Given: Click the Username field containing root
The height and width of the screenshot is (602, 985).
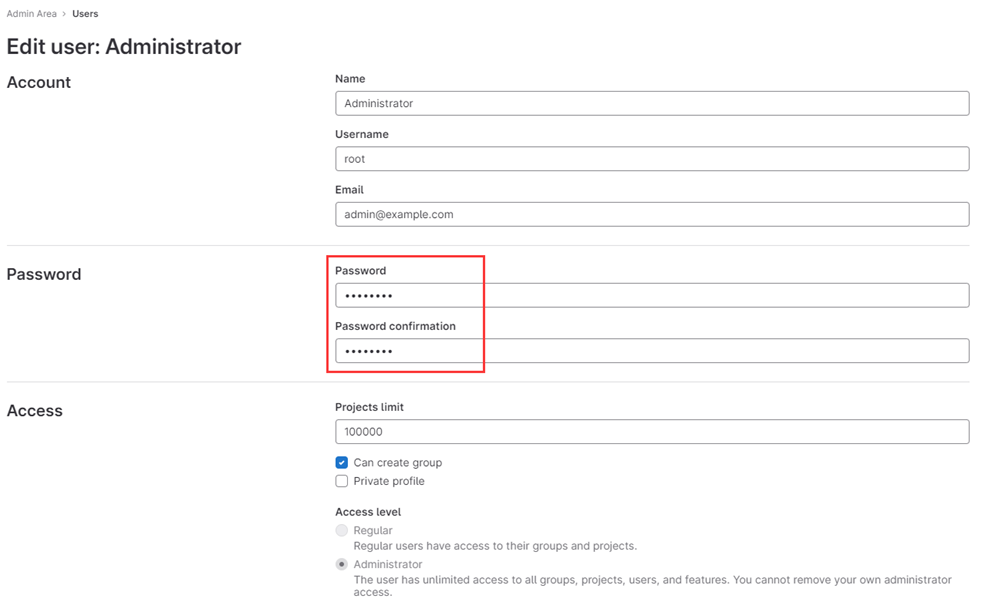Looking at the screenshot, I should coord(652,159).
